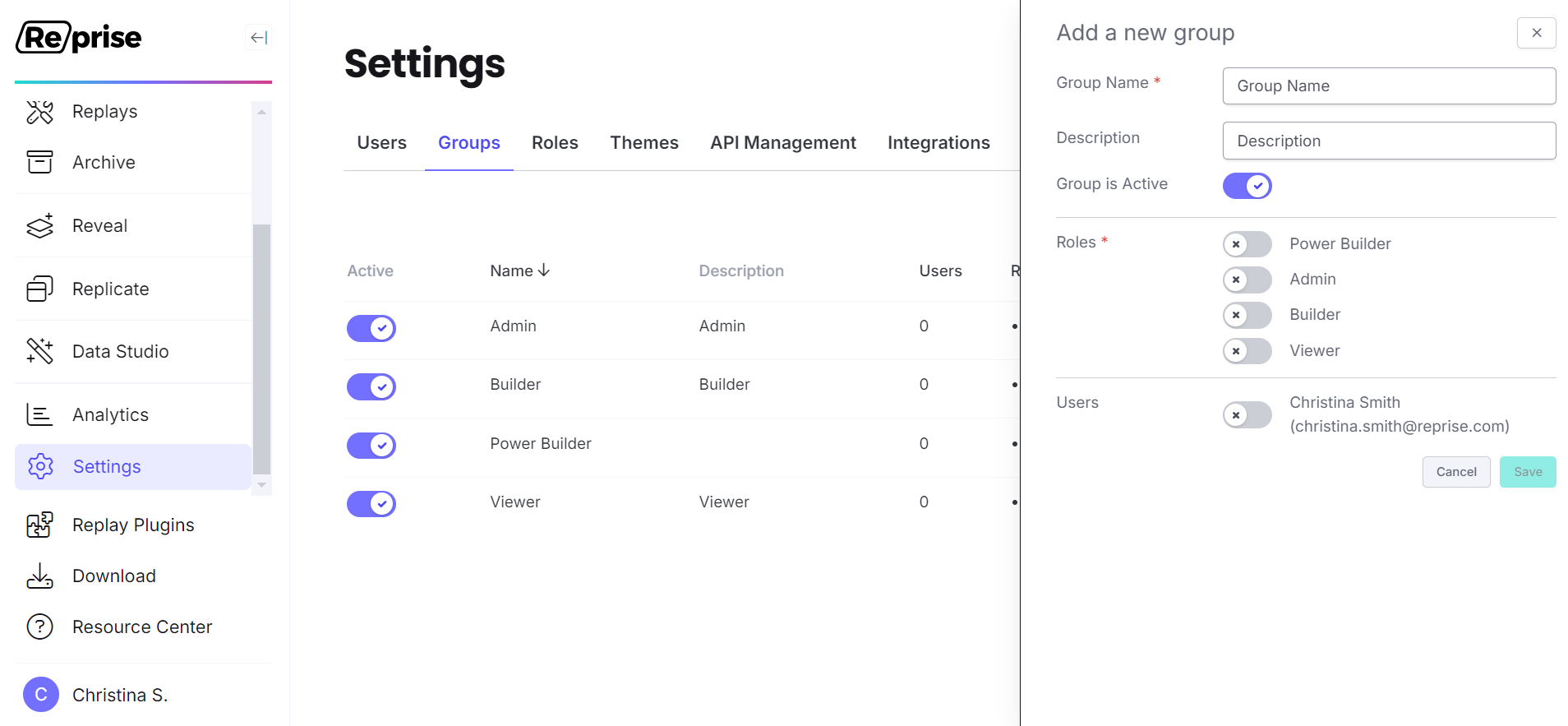Open the Roles tab
The height and width of the screenshot is (726, 1568).
point(555,143)
